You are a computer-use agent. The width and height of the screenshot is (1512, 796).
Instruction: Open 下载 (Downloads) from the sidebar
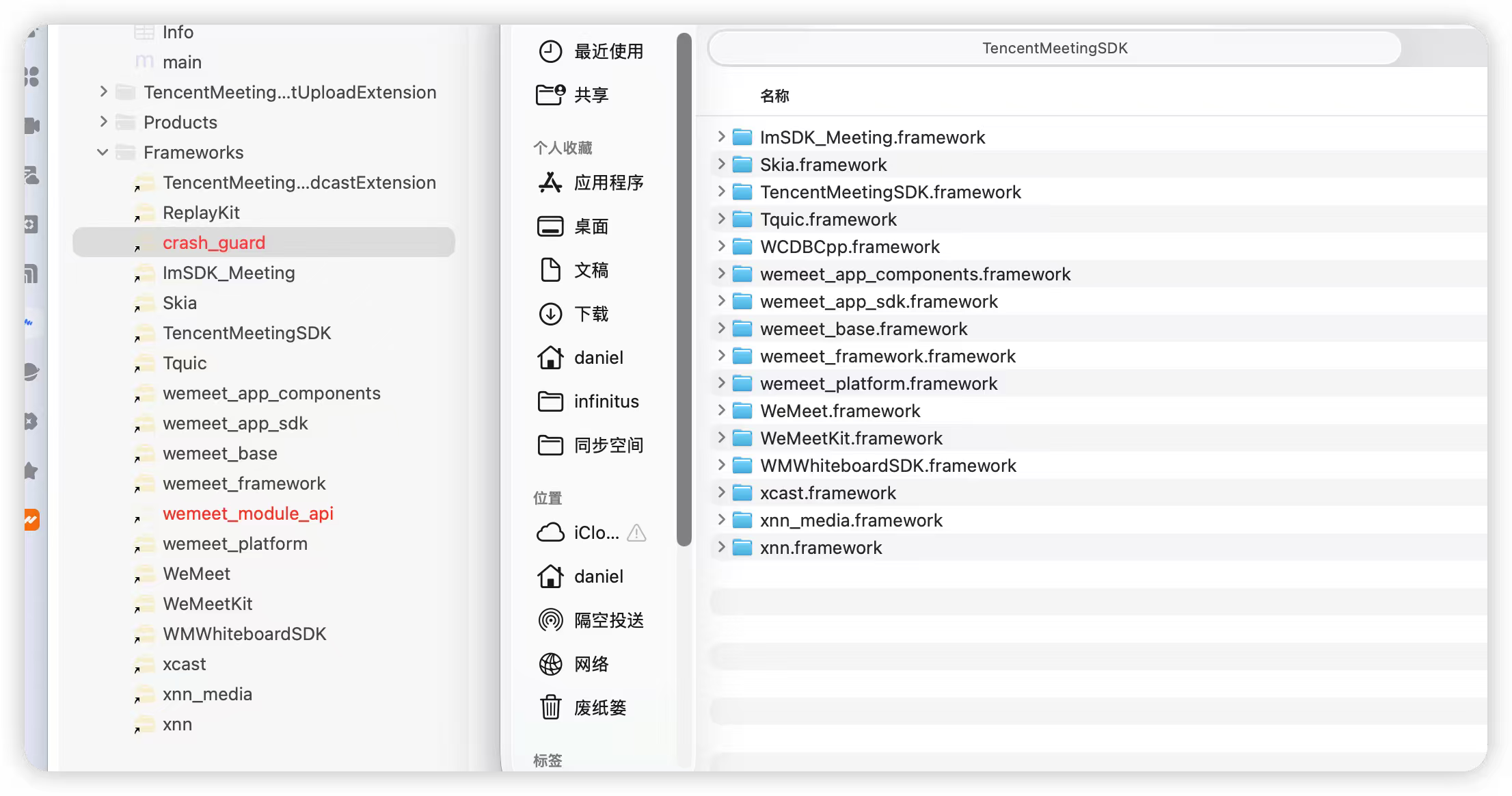[x=591, y=315]
